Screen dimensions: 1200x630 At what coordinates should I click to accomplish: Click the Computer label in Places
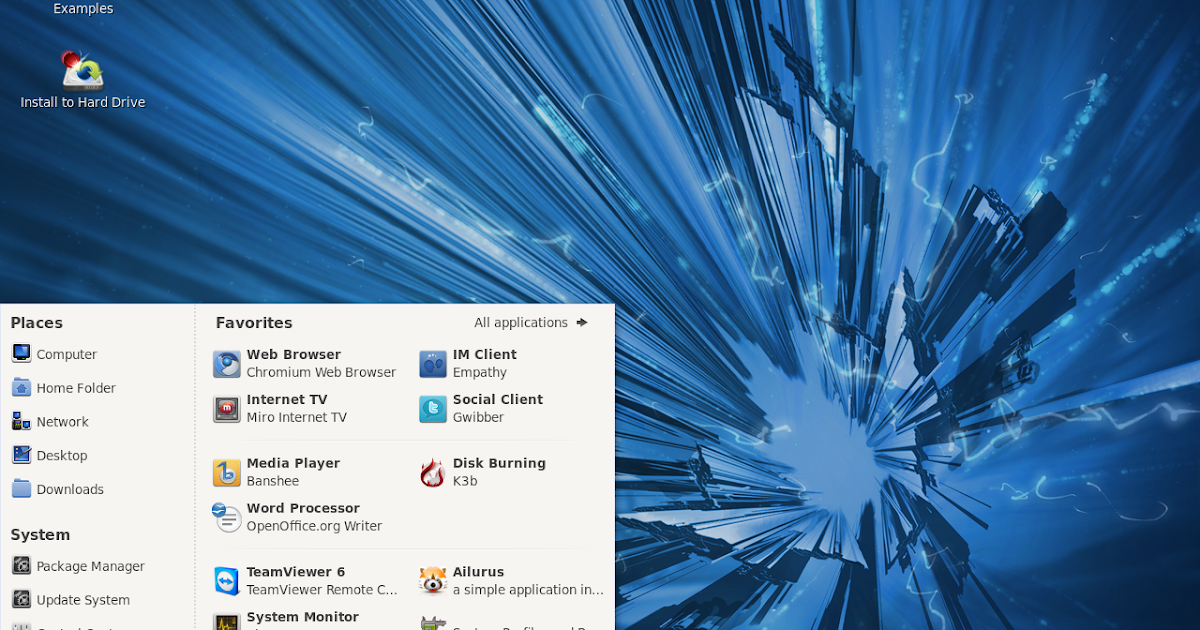pyautogui.click(x=67, y=354)
